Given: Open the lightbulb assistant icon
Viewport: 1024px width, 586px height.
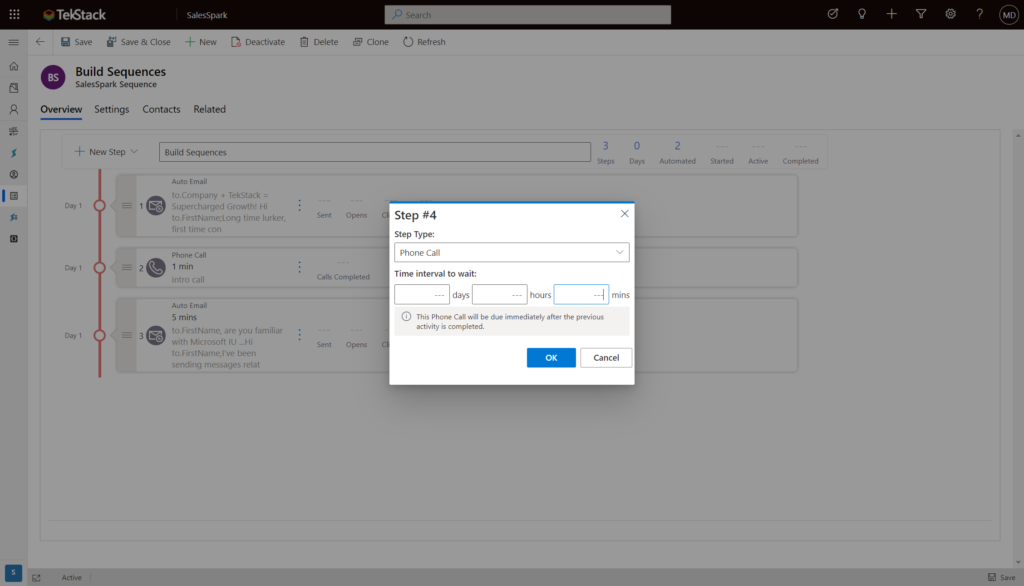Looking at the screenshot, I should (x=862, y=14).
